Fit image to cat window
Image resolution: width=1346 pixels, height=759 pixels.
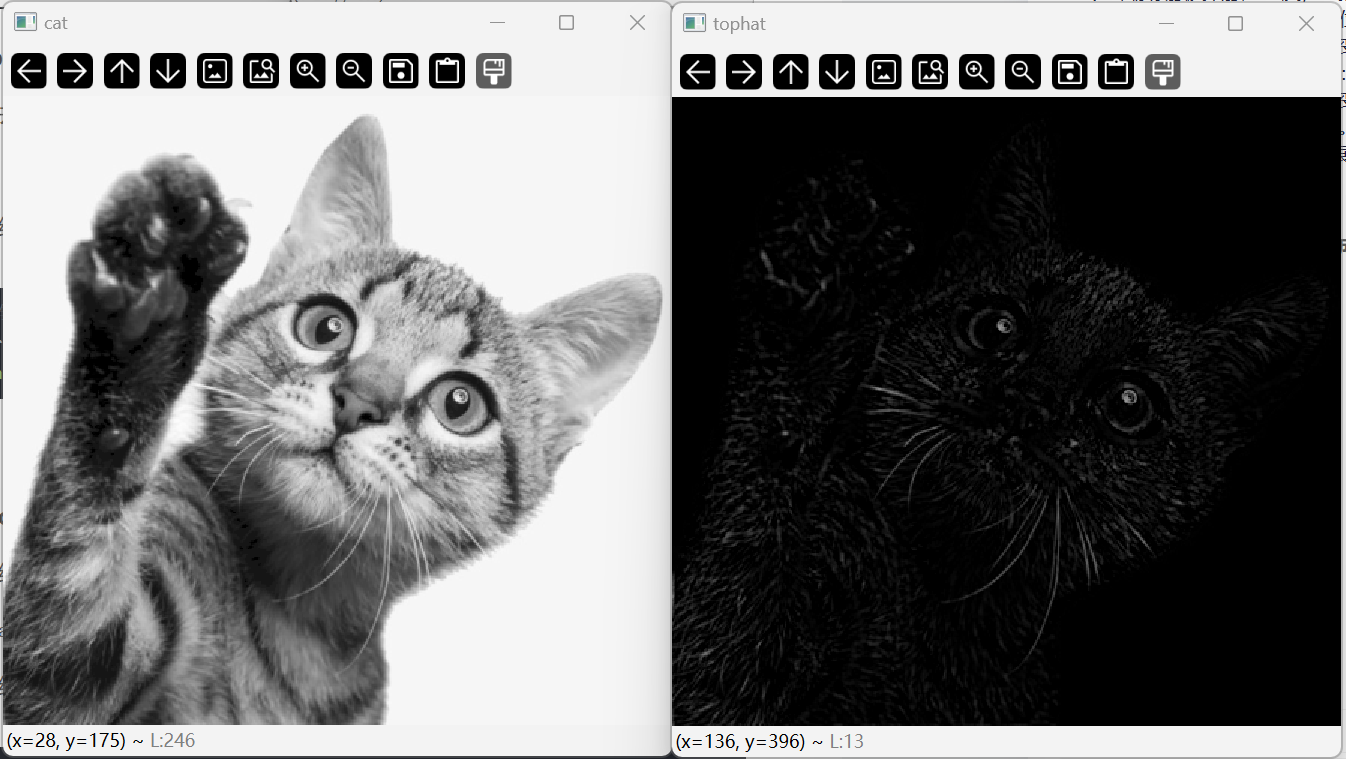261,71
